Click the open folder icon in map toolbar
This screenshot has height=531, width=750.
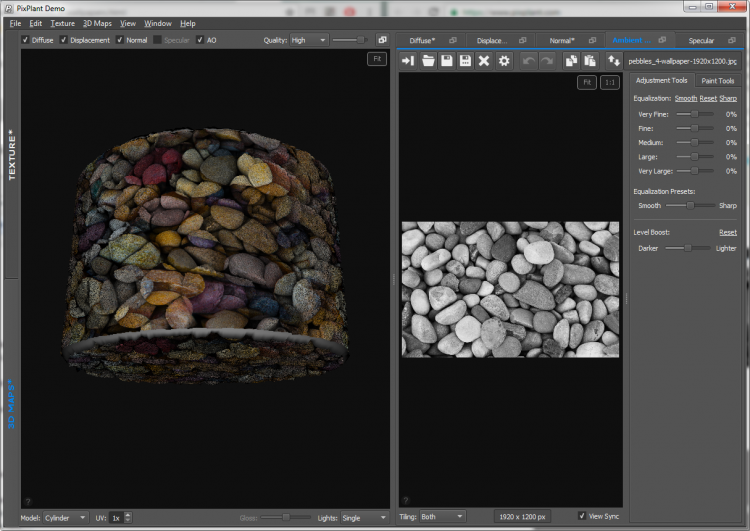click(x=428, y=61)
